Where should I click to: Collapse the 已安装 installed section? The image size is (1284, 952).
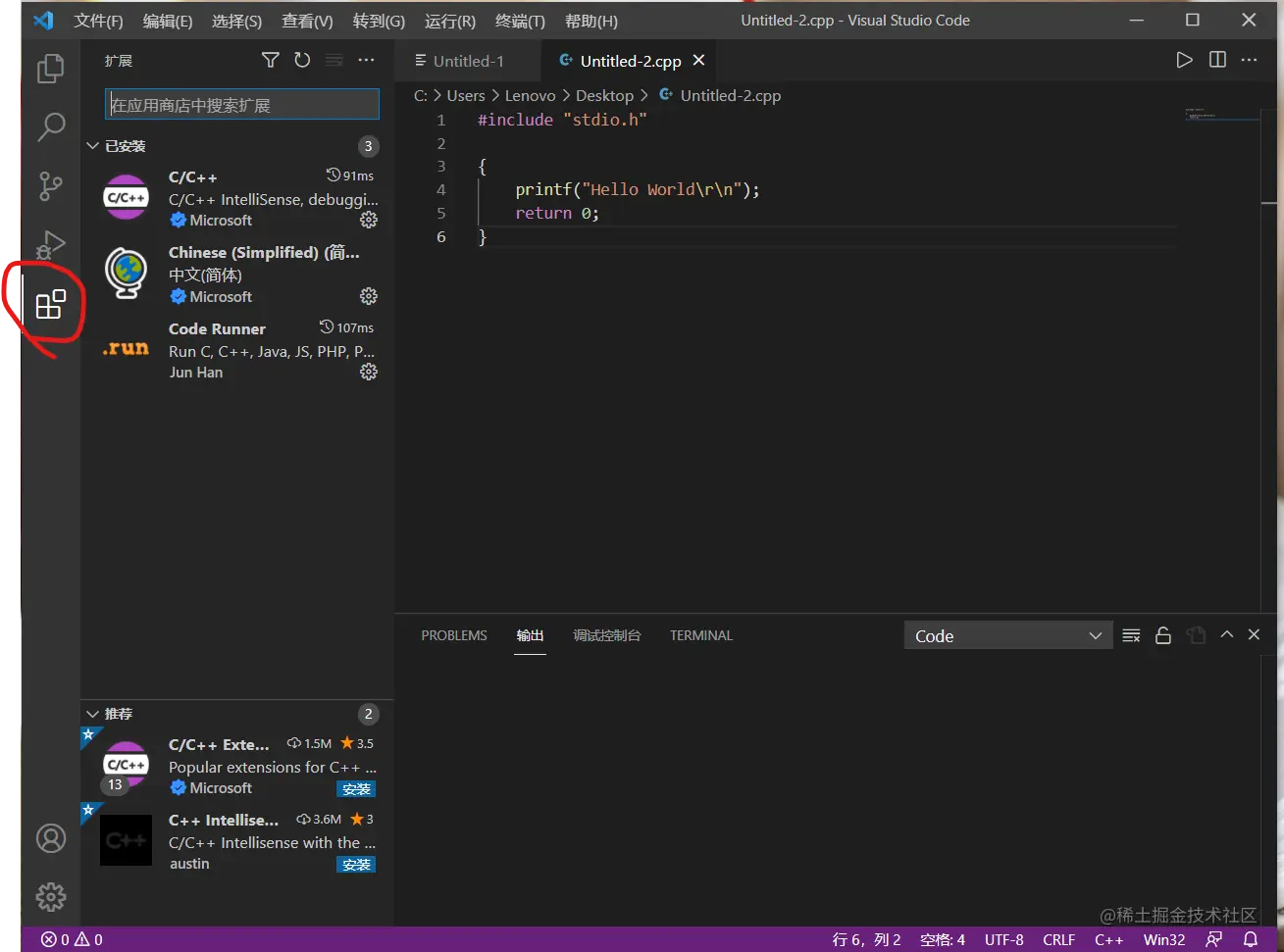click(x=93, y=146)
